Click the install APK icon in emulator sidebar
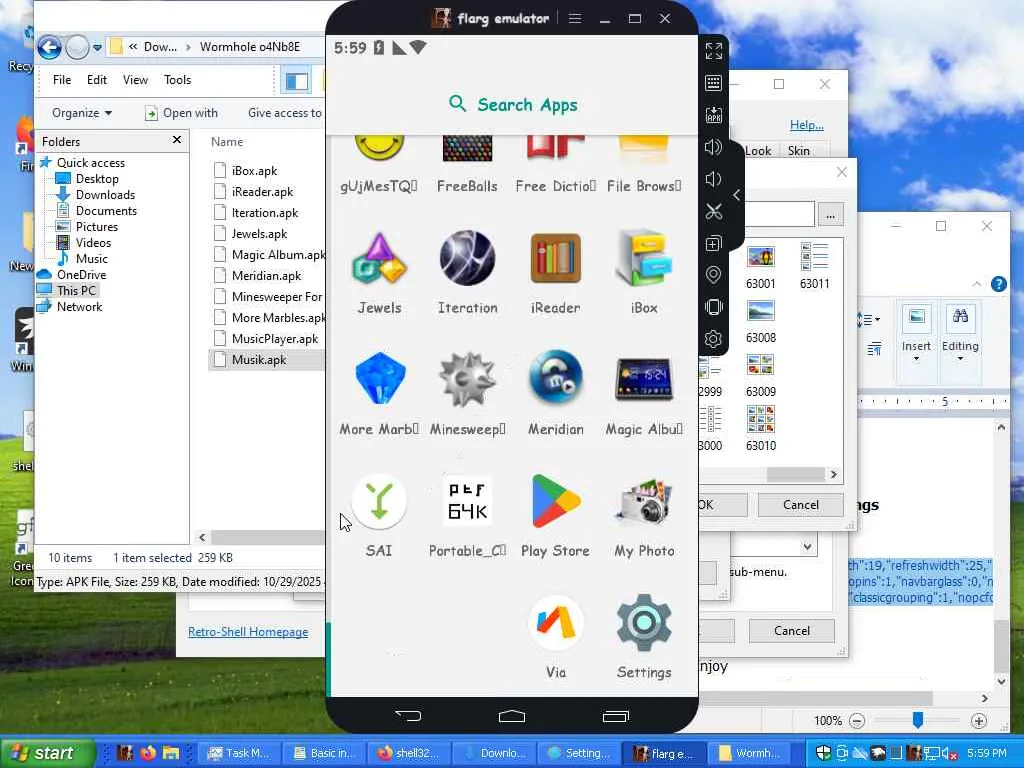 click(x=714, y=115)
